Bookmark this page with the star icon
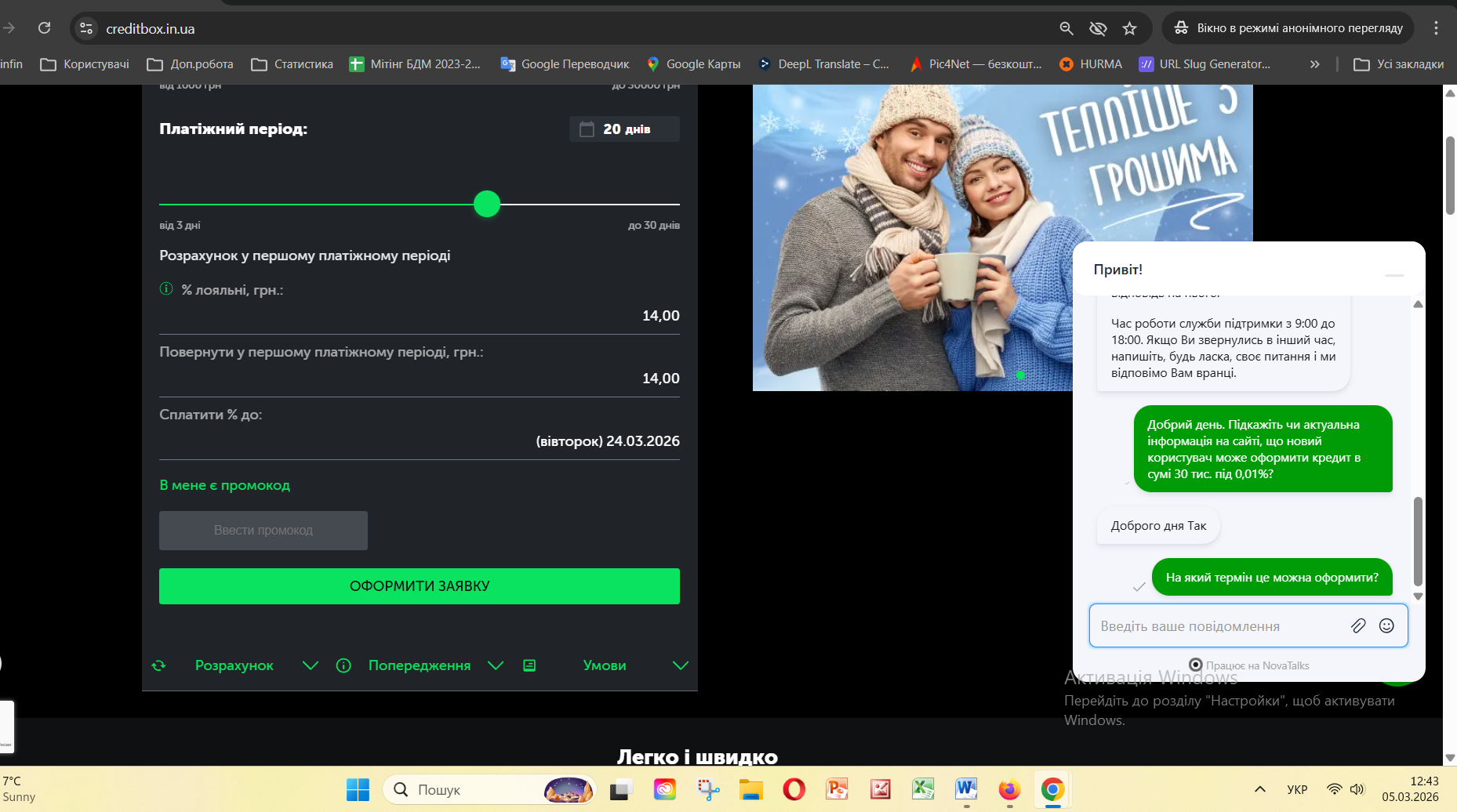This screenshot has width=1457, height=812. pyautogui.click(x=1129, y=28)
